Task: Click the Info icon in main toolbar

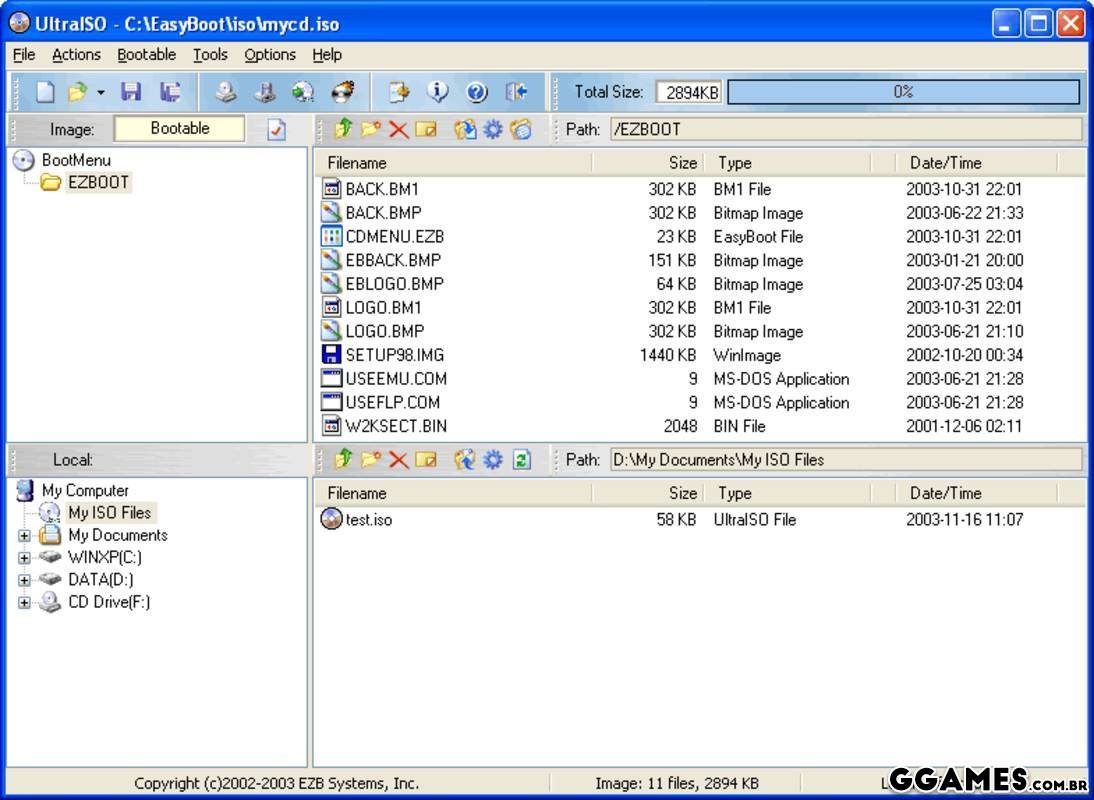Action: click(x=438, y=92)
